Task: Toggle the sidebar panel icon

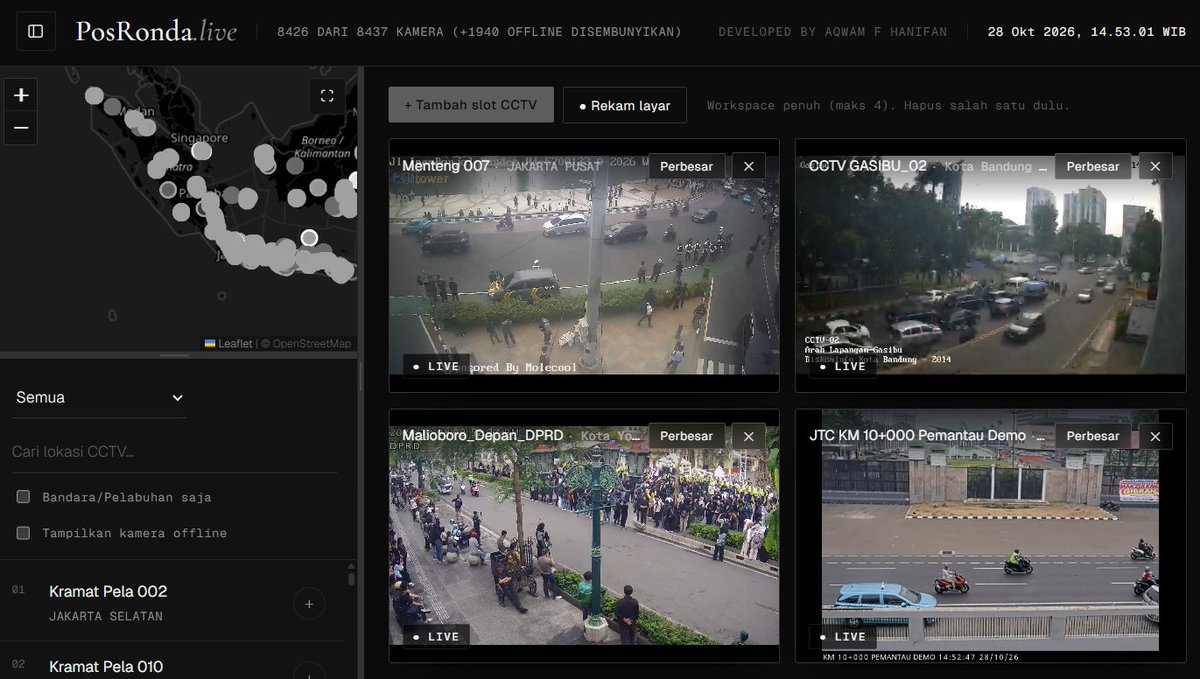Action: 36,32
